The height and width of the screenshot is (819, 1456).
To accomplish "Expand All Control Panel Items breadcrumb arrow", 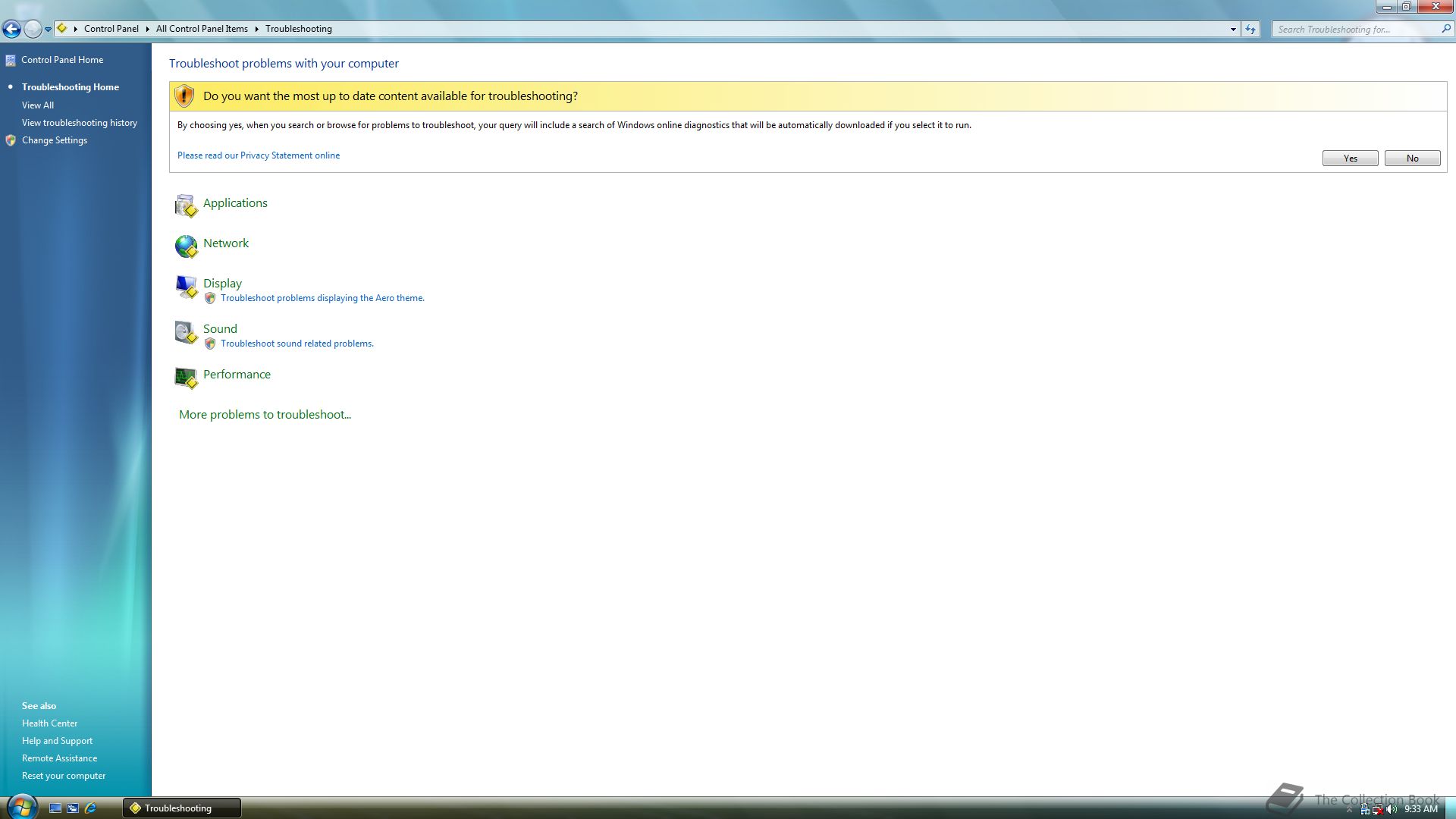I will (256, 29).
